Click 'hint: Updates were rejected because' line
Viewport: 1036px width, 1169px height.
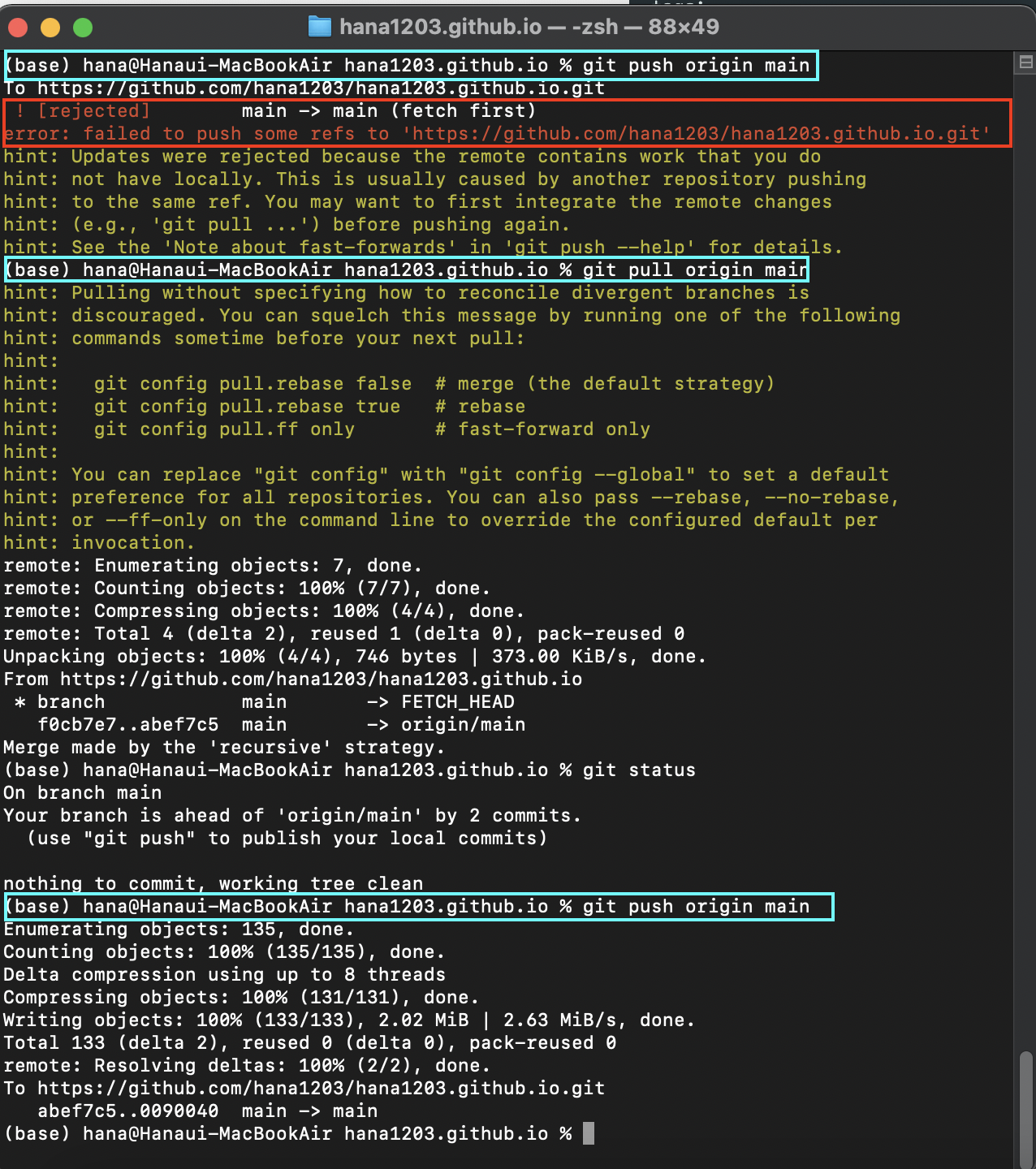[x=412, y=156]
